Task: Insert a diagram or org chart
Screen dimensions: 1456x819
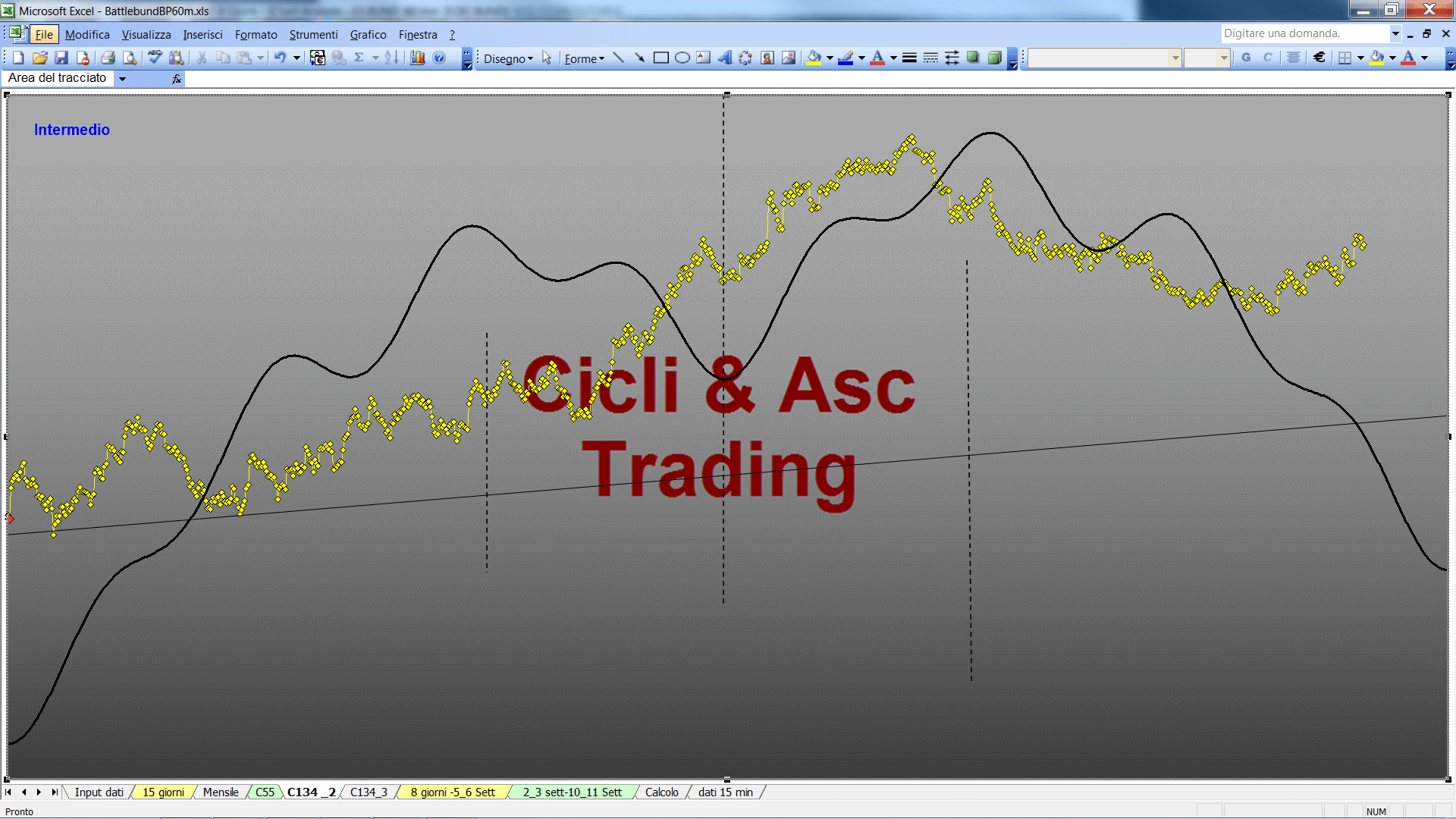Action: pos(745,58)
